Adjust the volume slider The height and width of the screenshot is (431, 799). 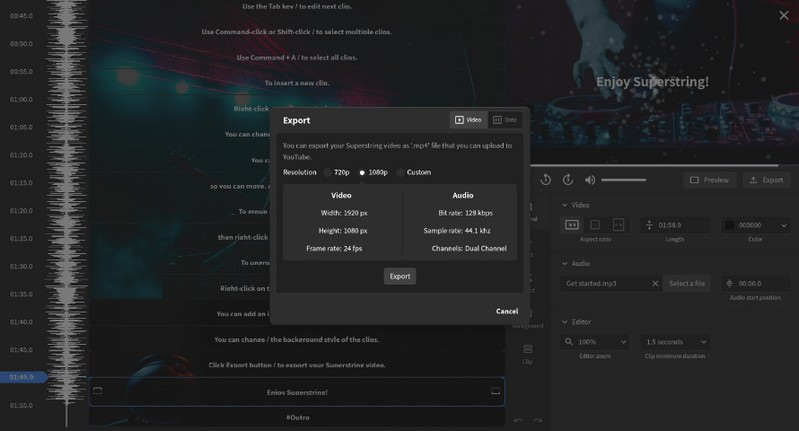click(x=623, y=180)
